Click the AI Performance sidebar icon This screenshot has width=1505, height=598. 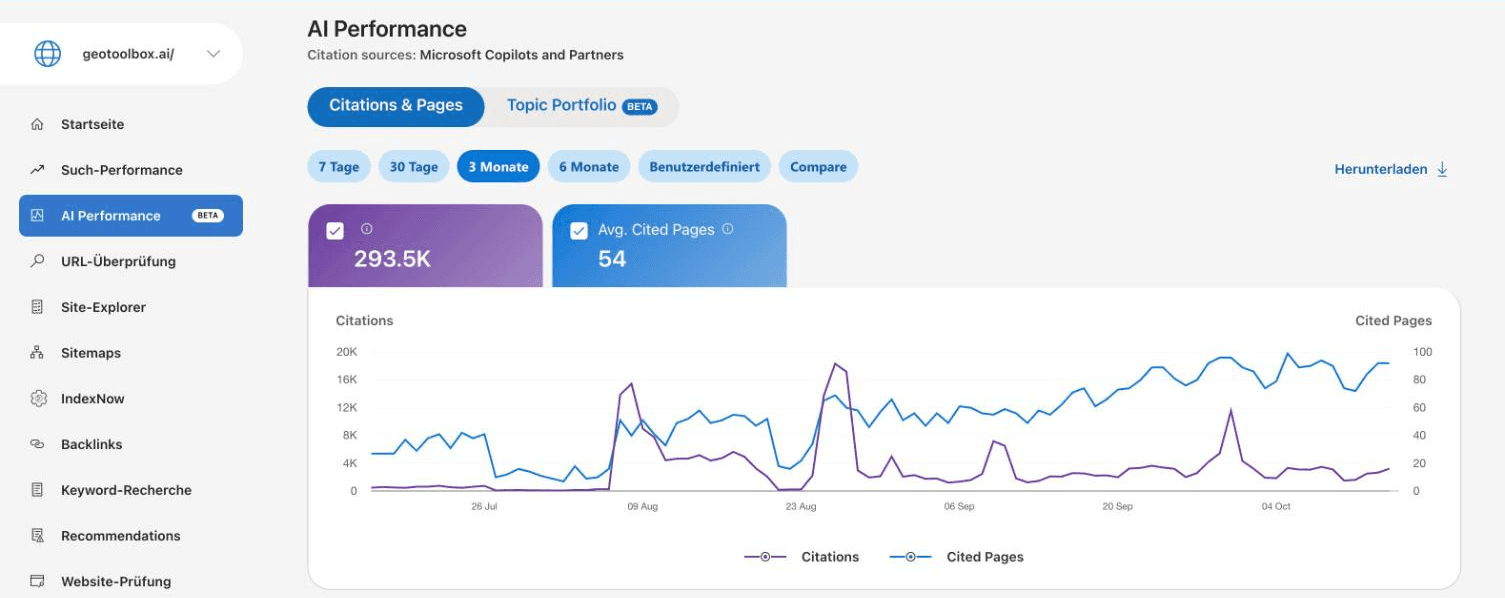pyautogui.click(x=37, y=216)
